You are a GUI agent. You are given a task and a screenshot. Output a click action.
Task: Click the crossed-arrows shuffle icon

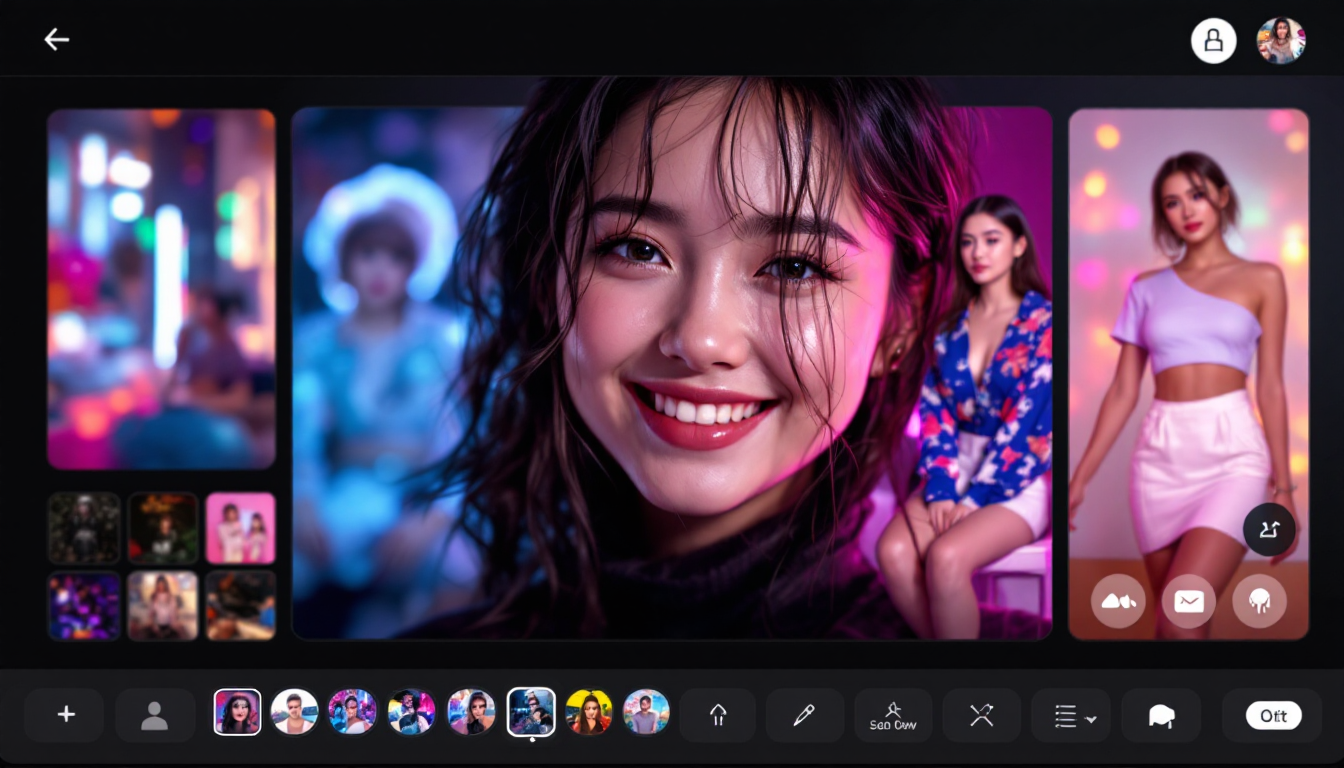pyautogui.click(x=981, y=715)
